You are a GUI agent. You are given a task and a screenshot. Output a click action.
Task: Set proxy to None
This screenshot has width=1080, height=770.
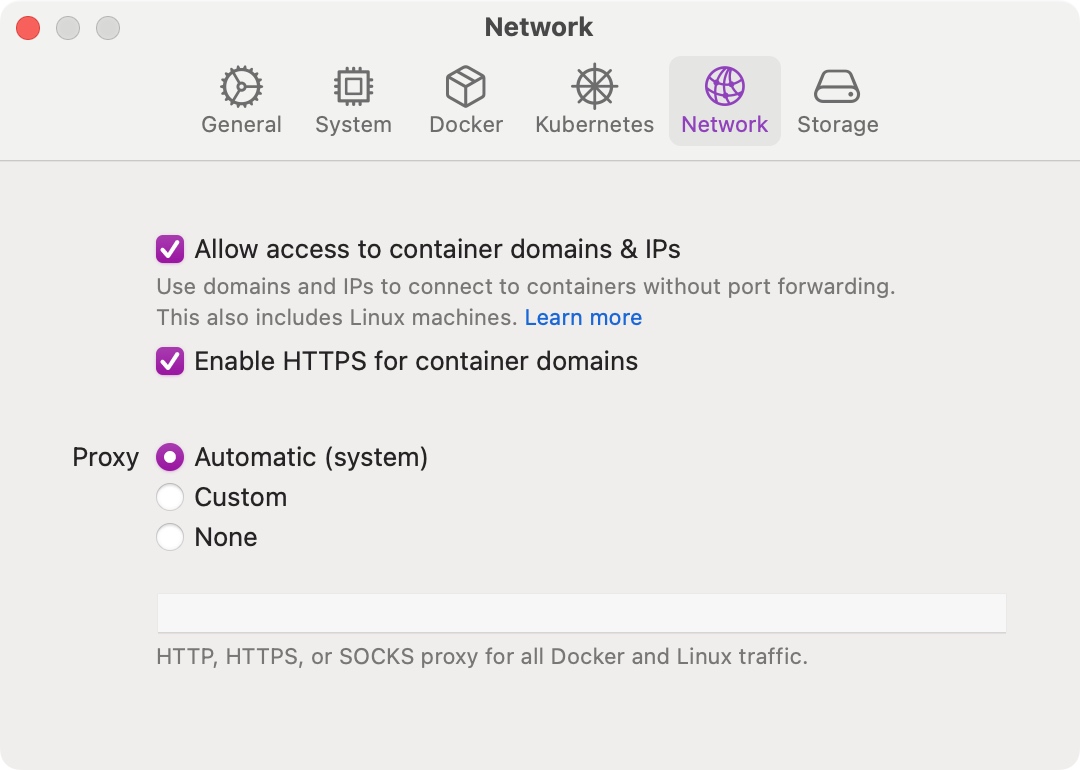(x=170, y=537)
